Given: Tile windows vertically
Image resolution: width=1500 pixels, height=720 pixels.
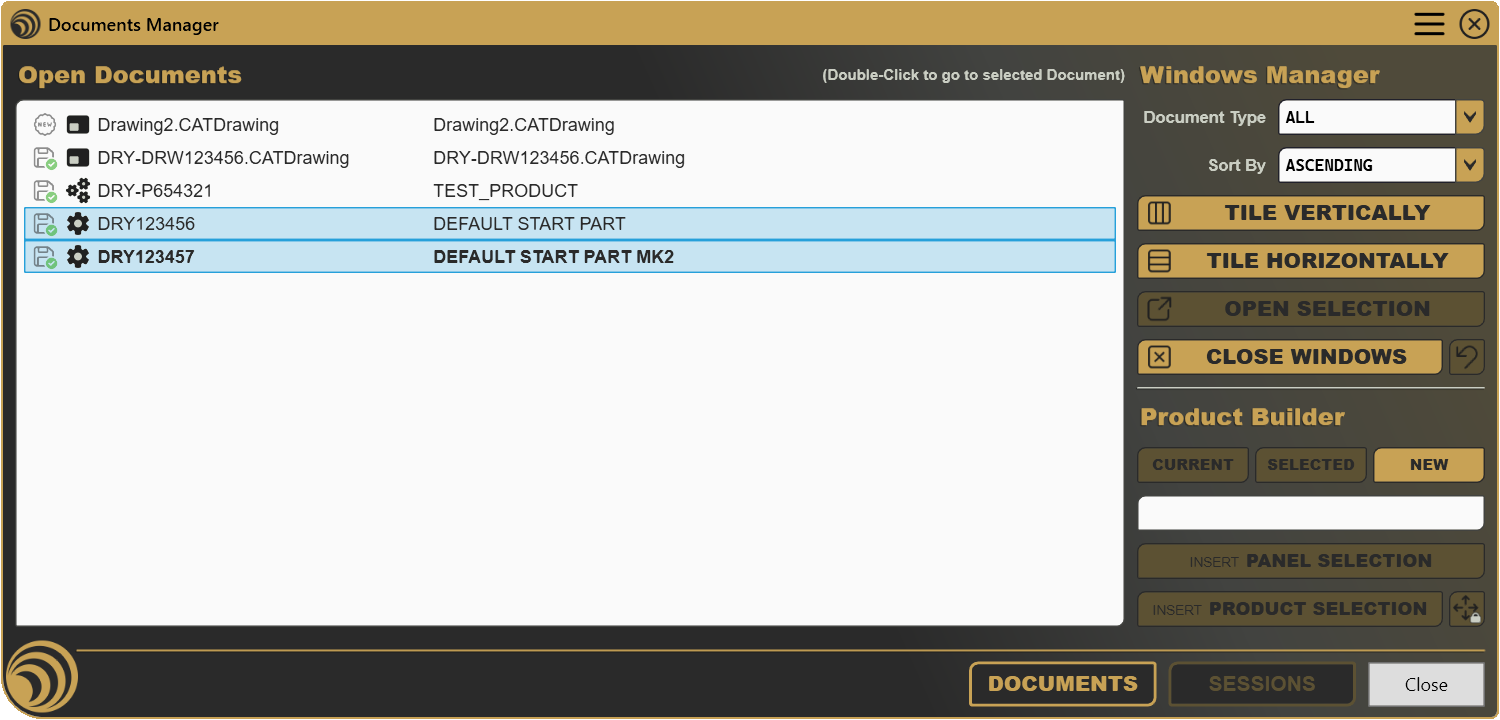Looking at the screenshot, I should click(x=1311, y=213).
